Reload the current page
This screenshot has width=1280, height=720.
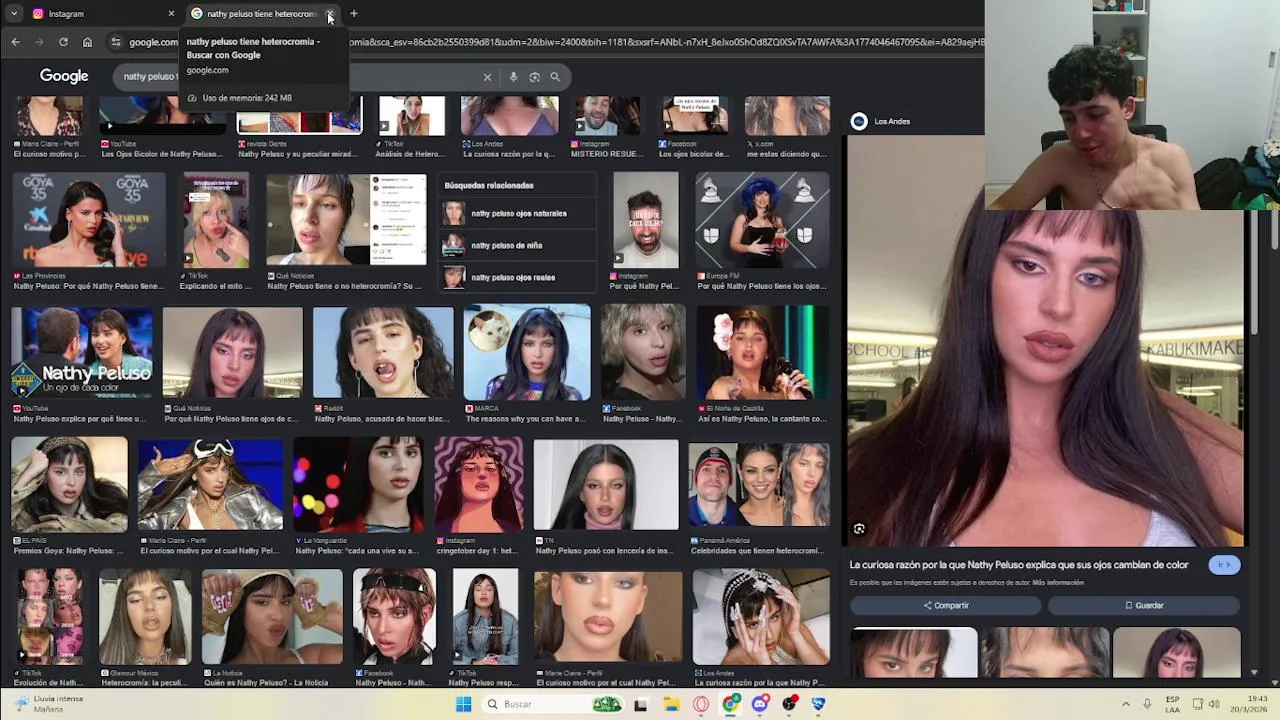pos(63,42)
